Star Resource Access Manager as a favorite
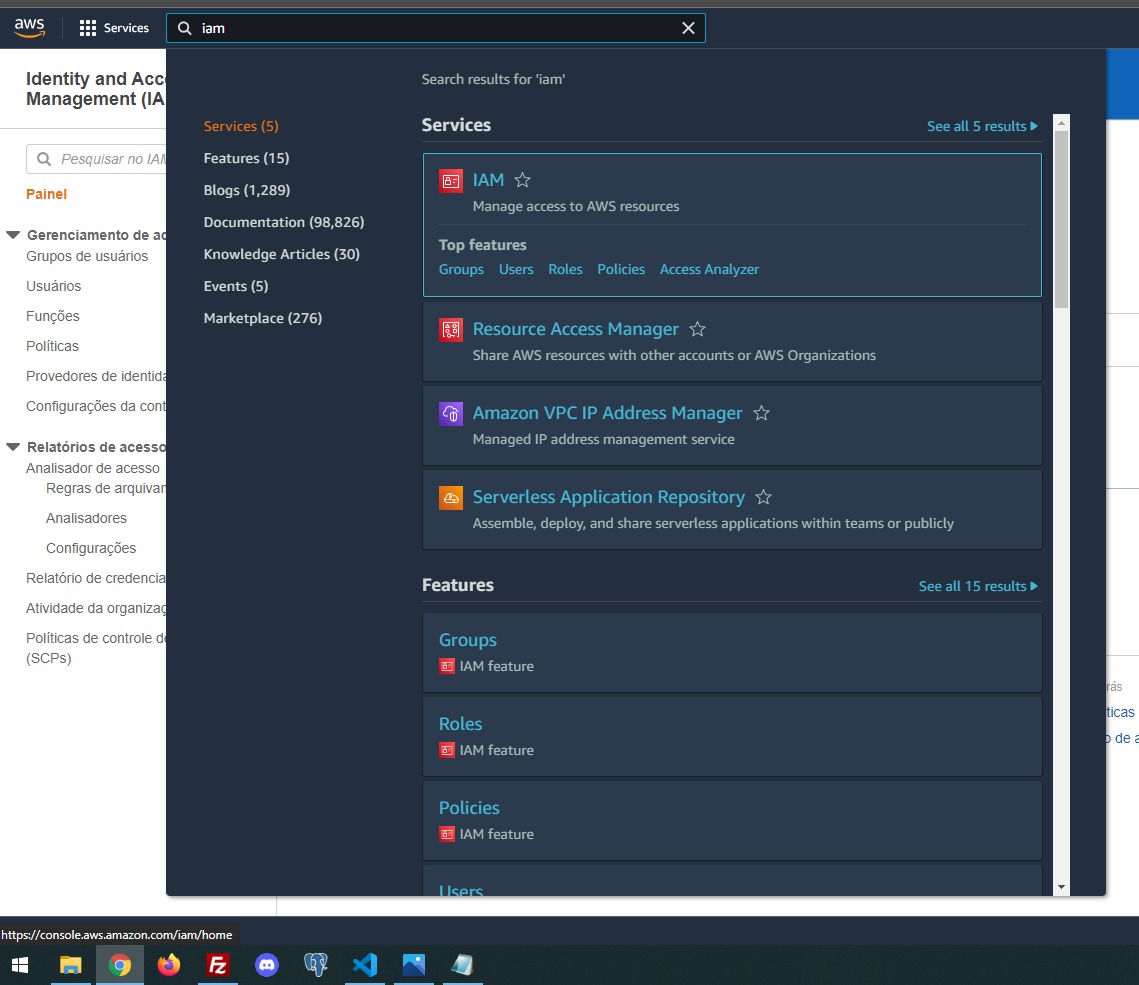The image size is (1139, 985). click(697, 330)
